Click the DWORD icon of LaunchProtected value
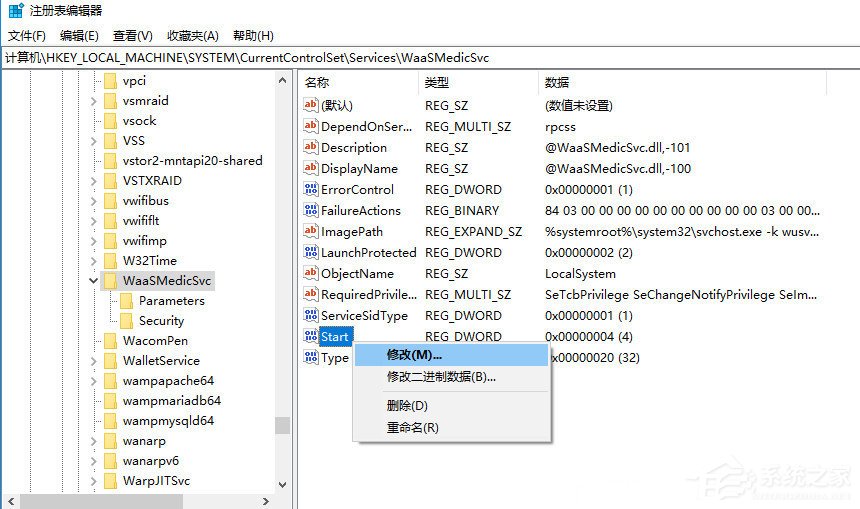The width and height of the screenshot is (860, 509). (x=310, y=252)
